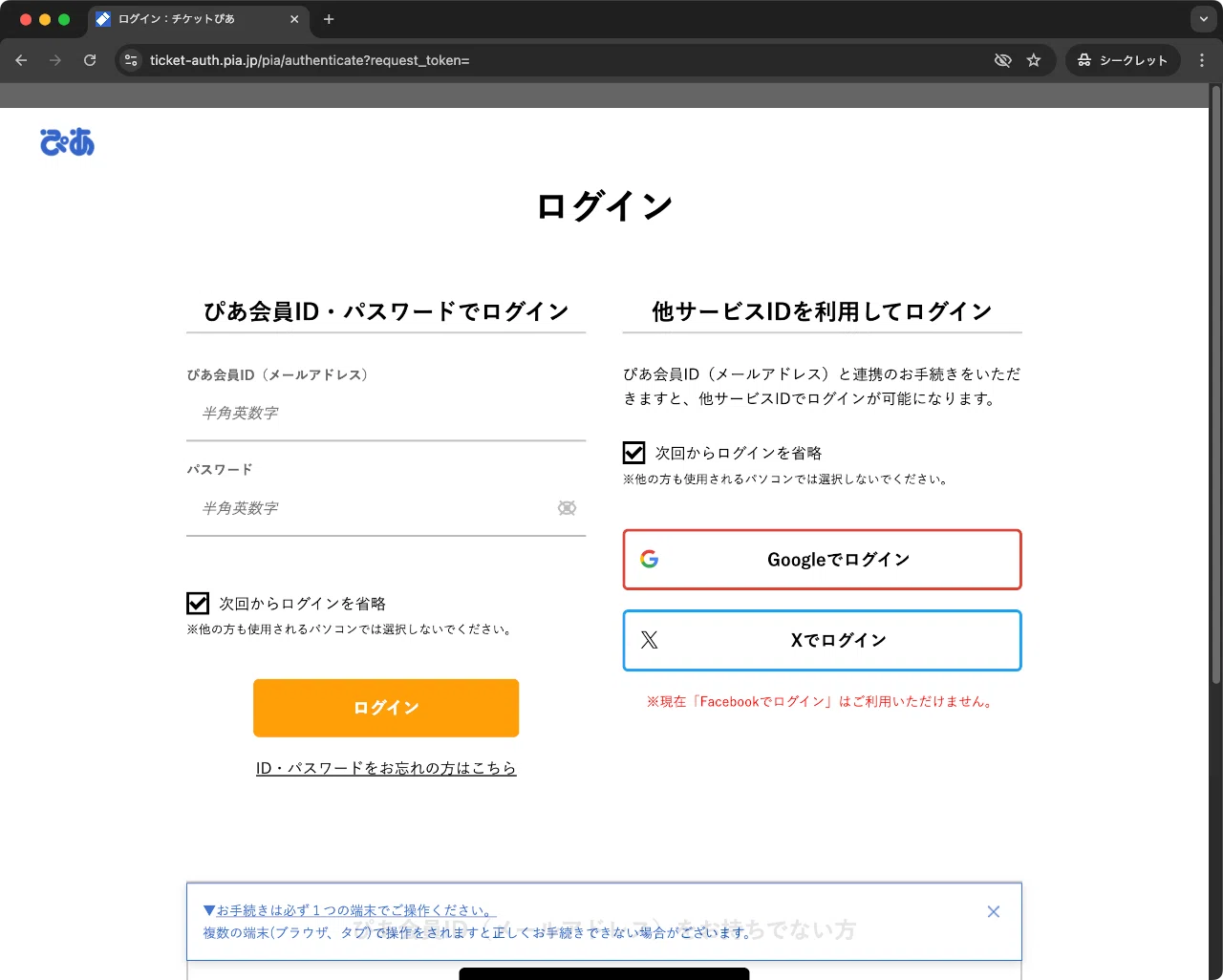This screenshot has width=1223, height=980.
Task: Click the Facebookでログイン unavailable notice text
Action: 822,701
